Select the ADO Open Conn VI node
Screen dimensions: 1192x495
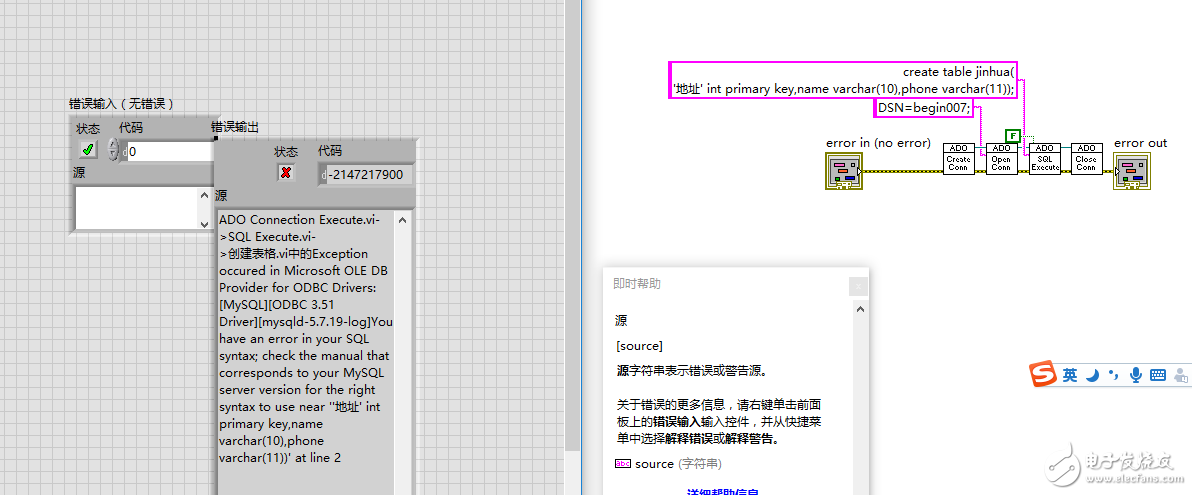[1001, 159]
